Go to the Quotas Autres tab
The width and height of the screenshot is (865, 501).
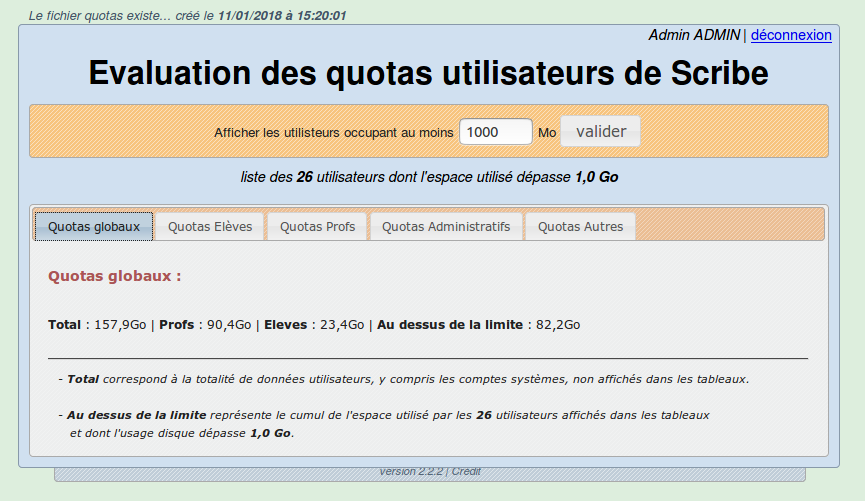580,226
